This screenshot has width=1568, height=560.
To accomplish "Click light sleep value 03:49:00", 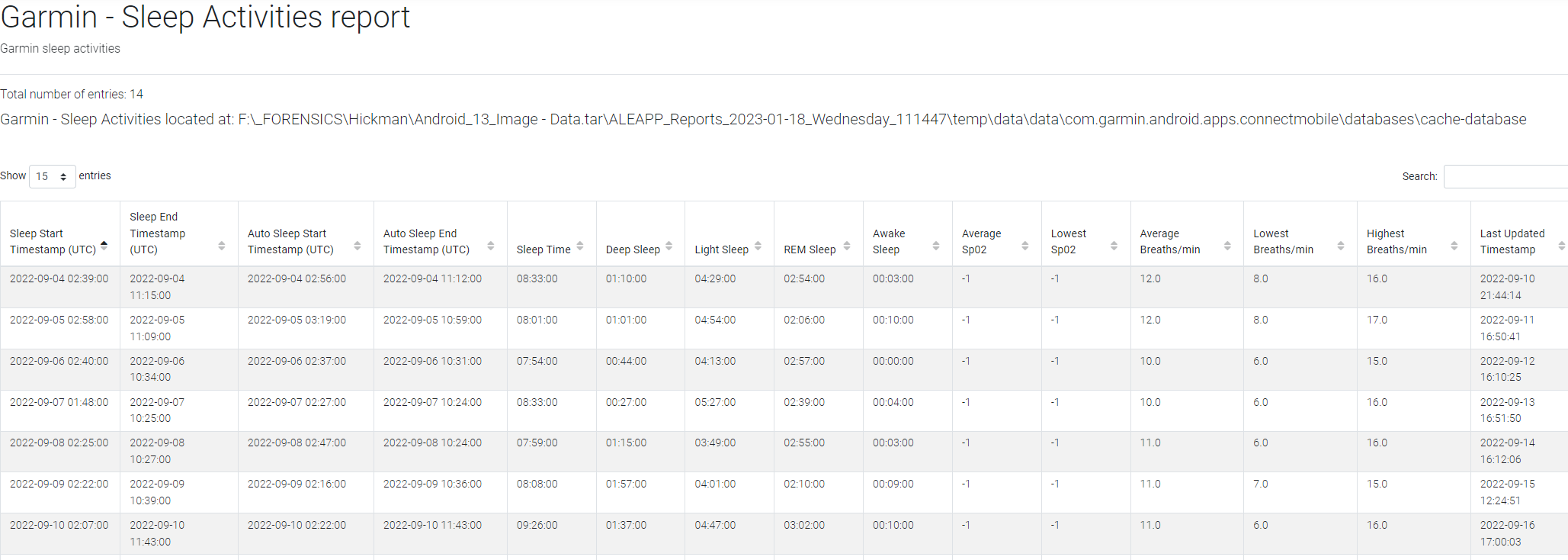I will tap(715, 443).
